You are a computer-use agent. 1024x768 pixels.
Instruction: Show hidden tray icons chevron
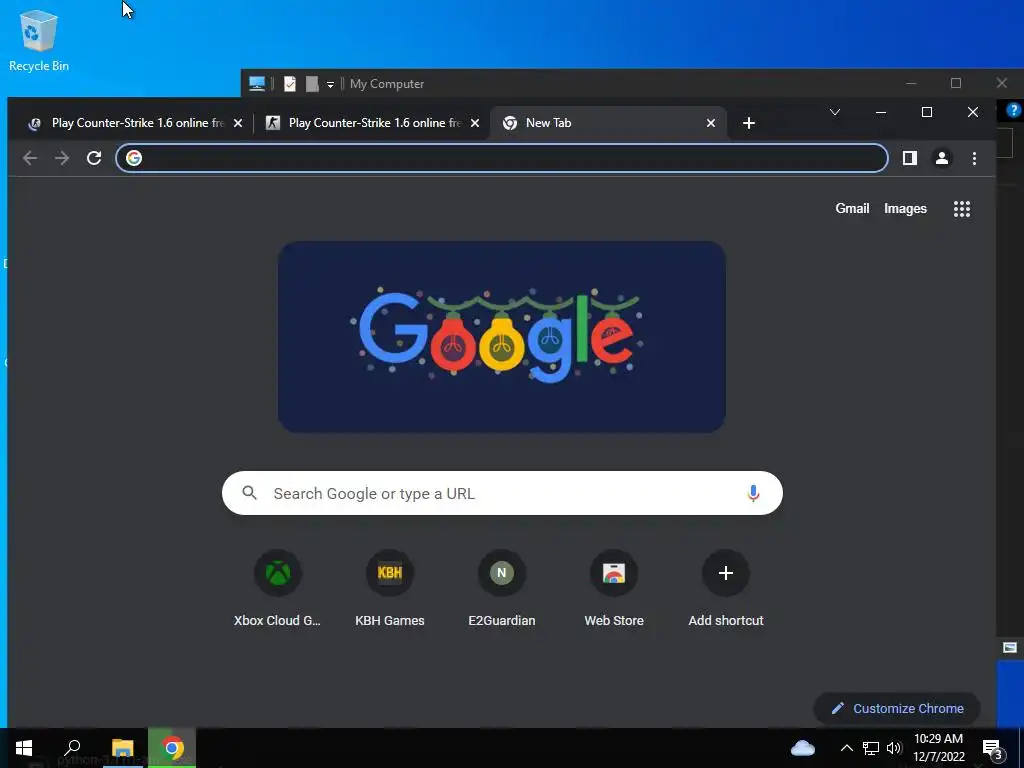click(x=846, y=748)
